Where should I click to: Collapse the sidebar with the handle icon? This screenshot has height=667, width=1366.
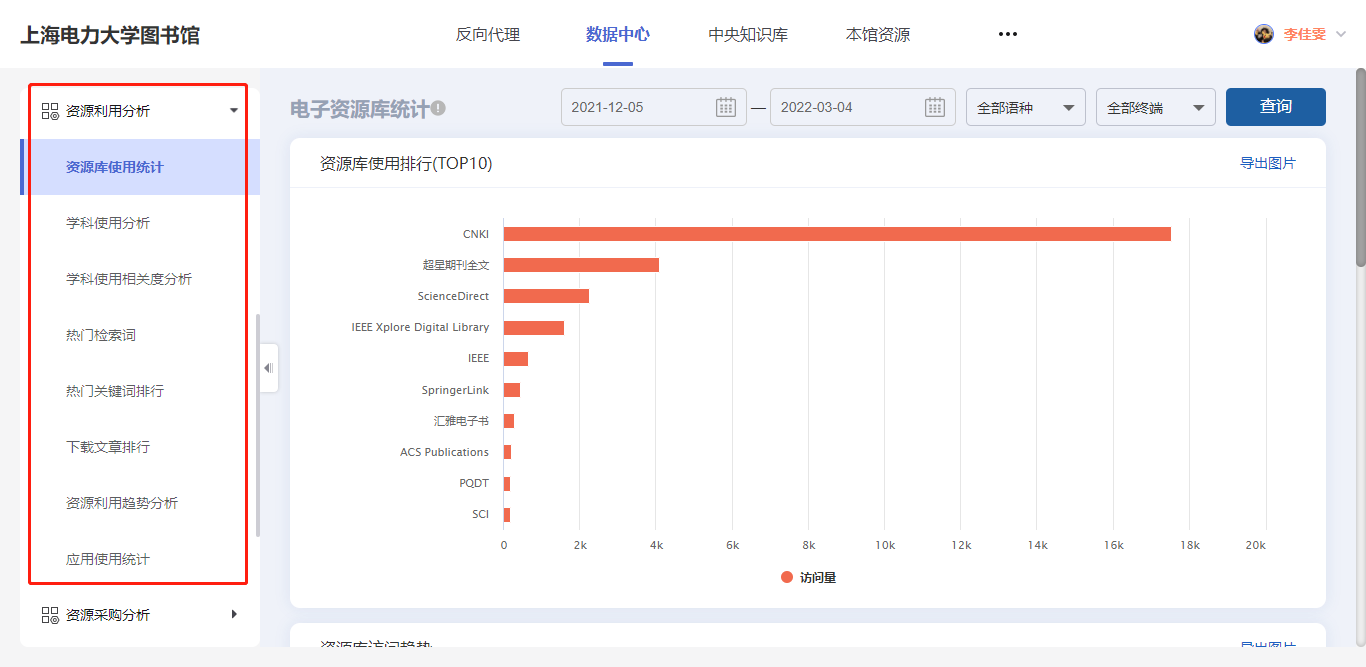268,368
